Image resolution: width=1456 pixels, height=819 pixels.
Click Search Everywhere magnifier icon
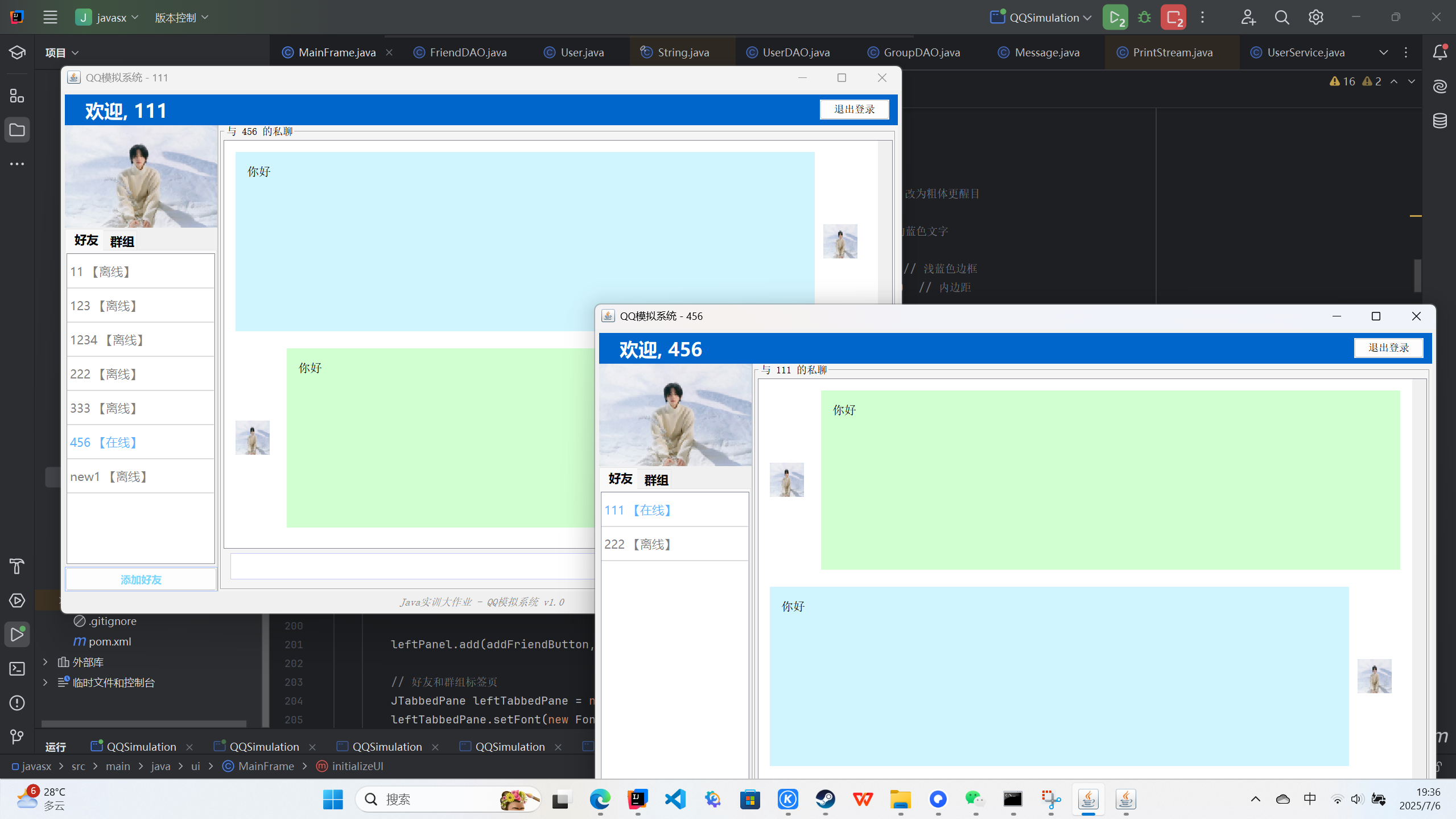coord(1281,18)
